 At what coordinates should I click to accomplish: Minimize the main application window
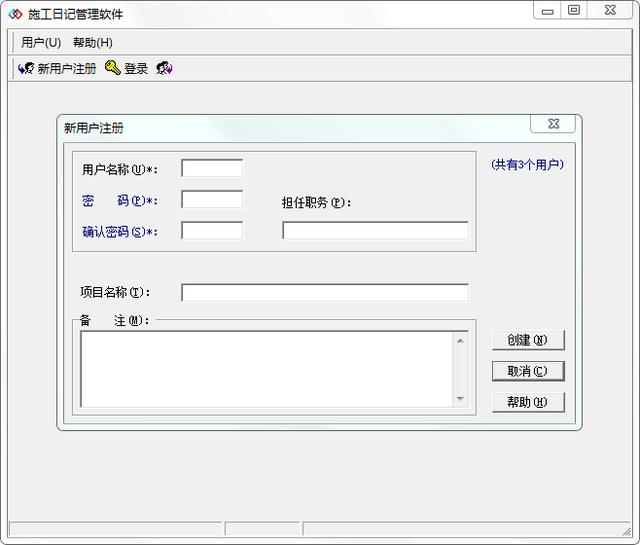[547, 11]
